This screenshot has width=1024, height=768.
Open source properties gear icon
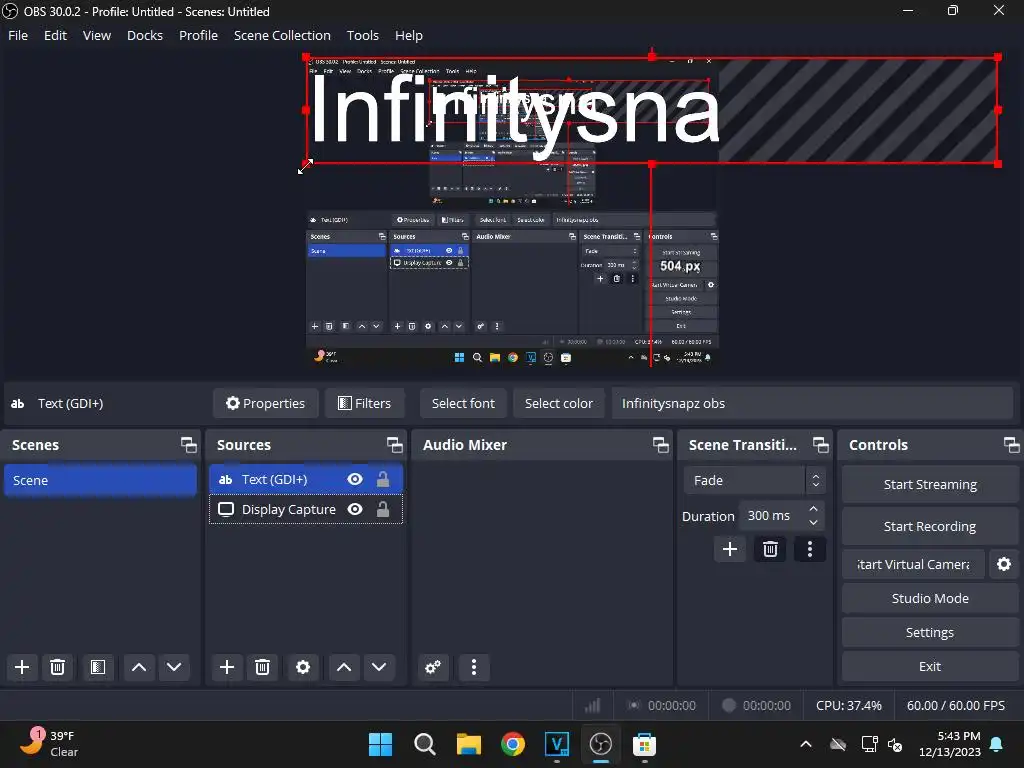302,667
